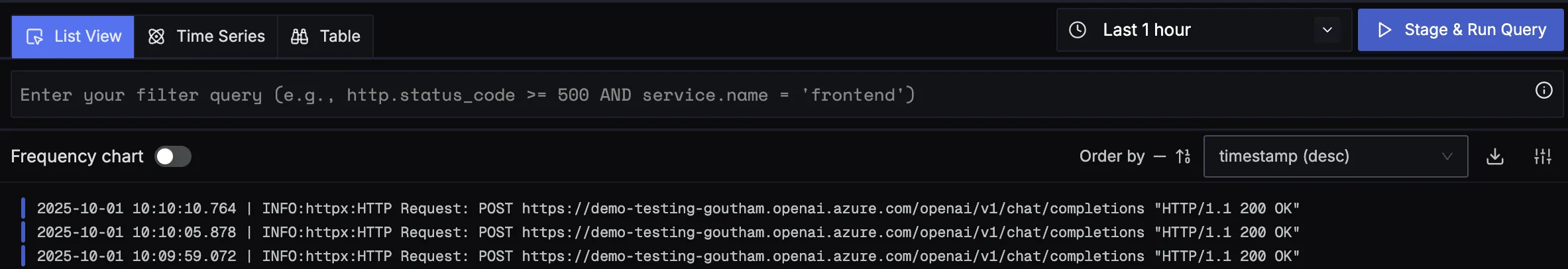Open the log entry at 10:09:59.072
1568x269 pixels.
pyautogui.click(x=667, y=256)
